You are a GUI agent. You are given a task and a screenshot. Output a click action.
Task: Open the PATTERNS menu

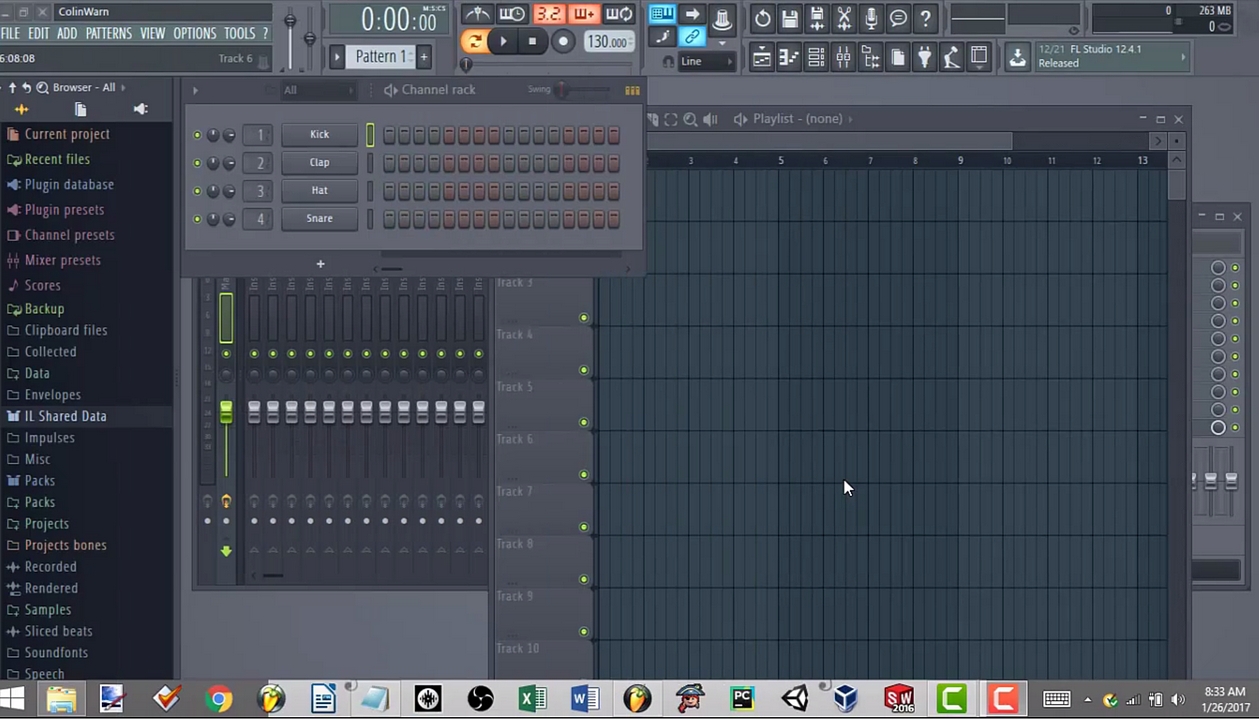tap(109, 33)
